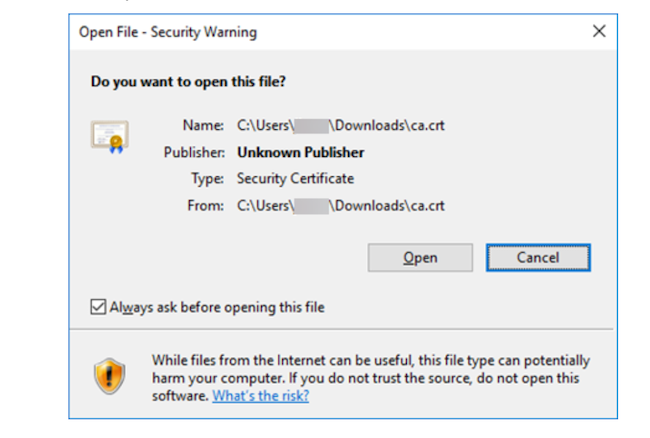Cancel opening the ca.crt file

point(538,258)
